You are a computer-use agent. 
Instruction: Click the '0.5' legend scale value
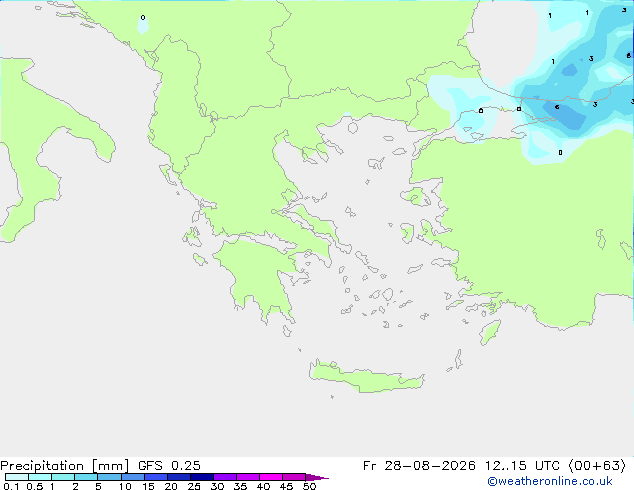[x=35, y=486]
